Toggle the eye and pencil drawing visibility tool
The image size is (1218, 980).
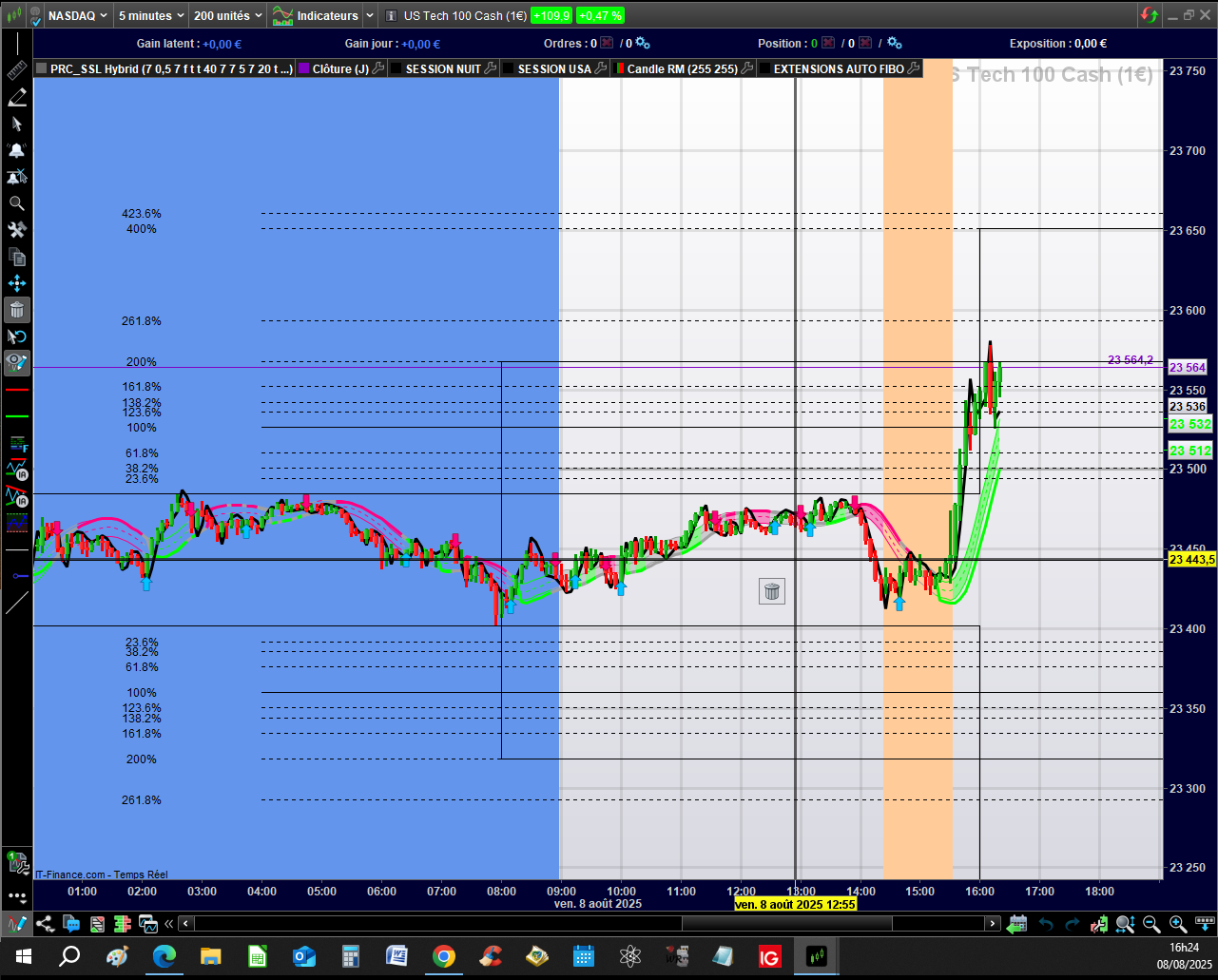coord(17,363)
